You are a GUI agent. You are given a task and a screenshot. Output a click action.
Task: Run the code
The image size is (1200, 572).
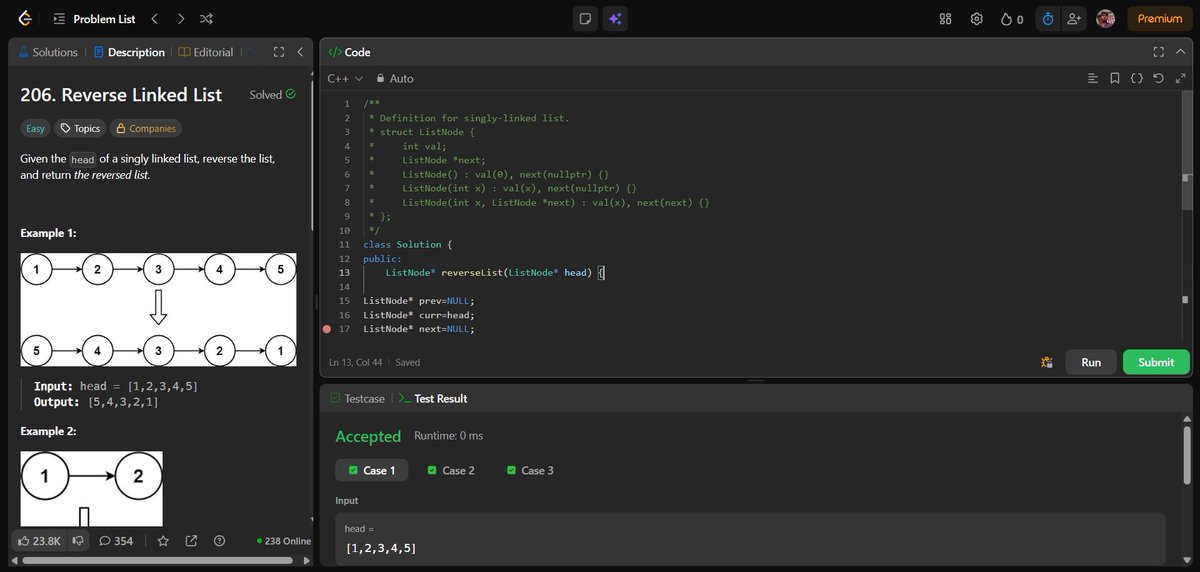(x=1091, y=362)
